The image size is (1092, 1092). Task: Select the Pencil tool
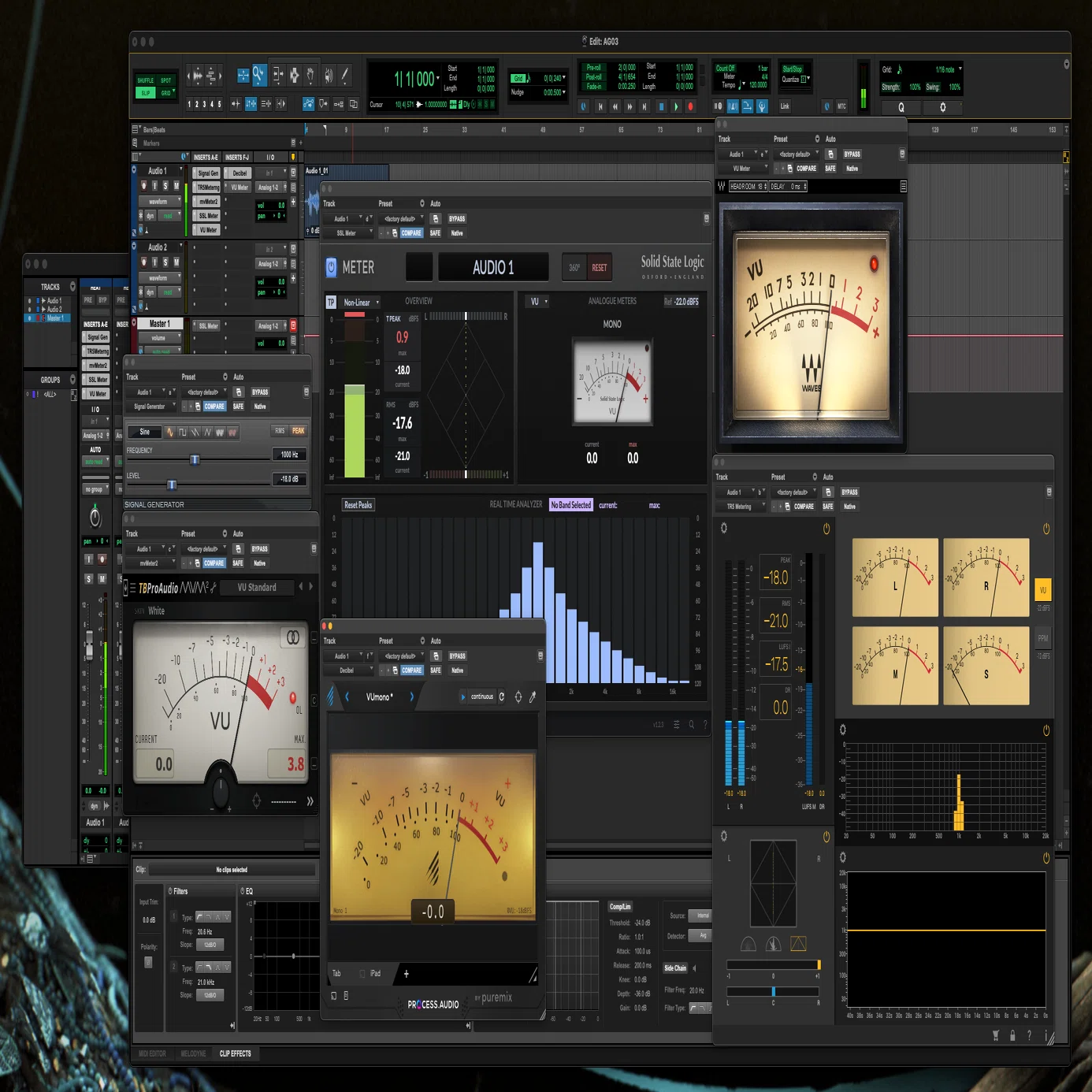[x=345, y=75]
